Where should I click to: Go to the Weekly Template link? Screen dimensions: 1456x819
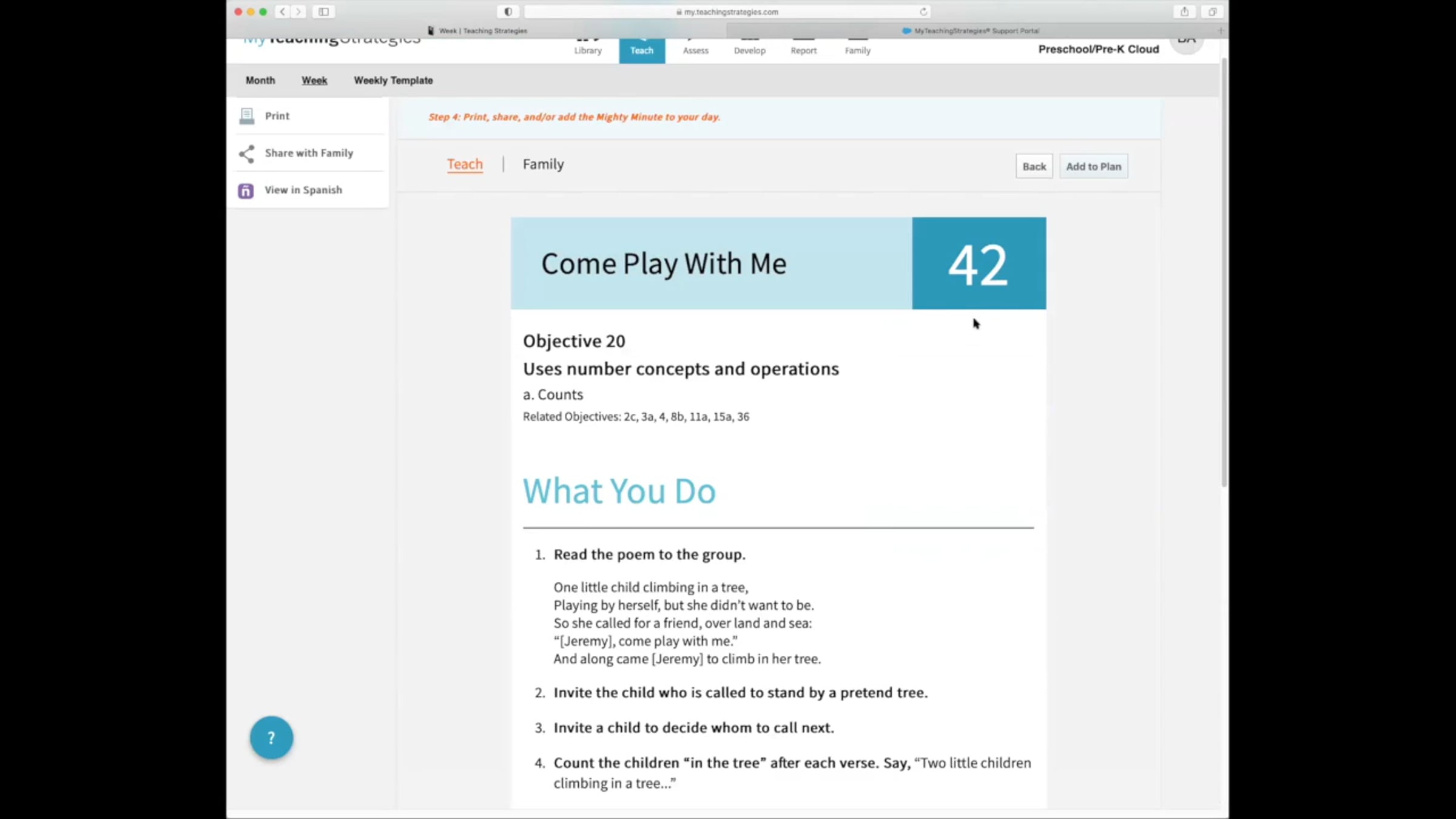pyautogui.click(x=393, y=81)
